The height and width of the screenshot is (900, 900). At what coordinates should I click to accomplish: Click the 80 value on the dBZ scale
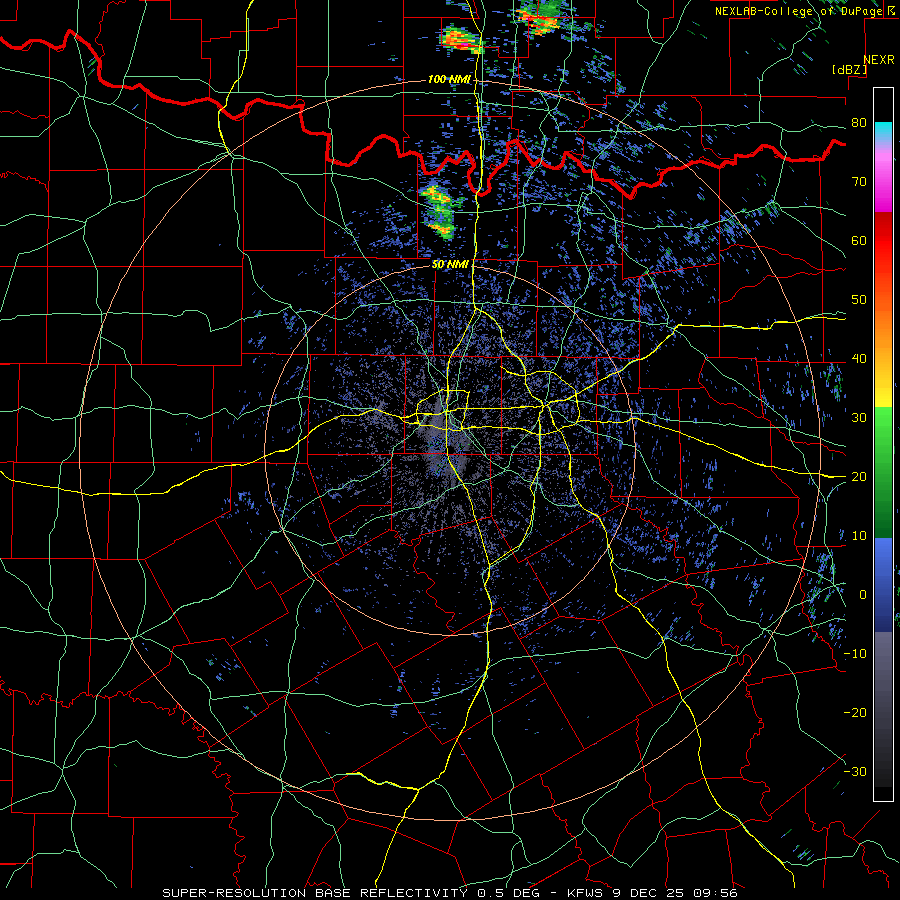pyautogui.click(x=859, y=123)
